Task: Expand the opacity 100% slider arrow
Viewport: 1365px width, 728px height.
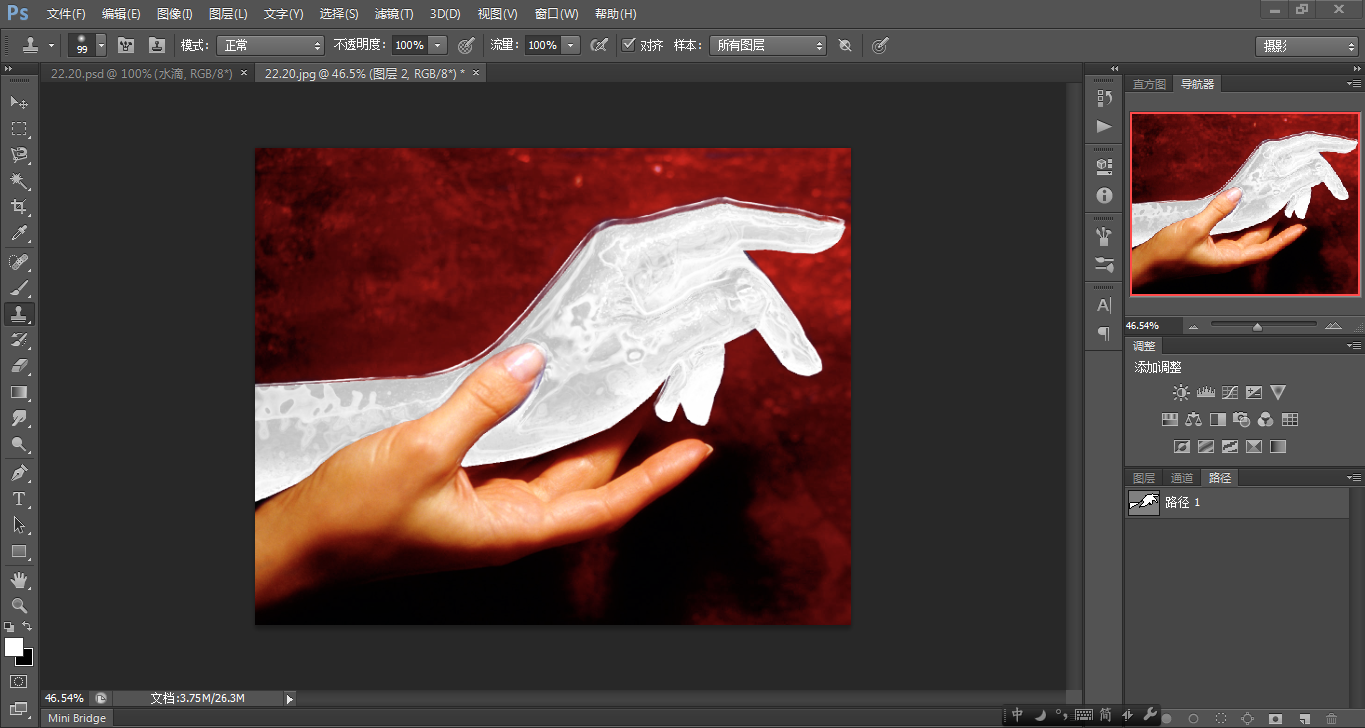Action: tap(437, 45)
